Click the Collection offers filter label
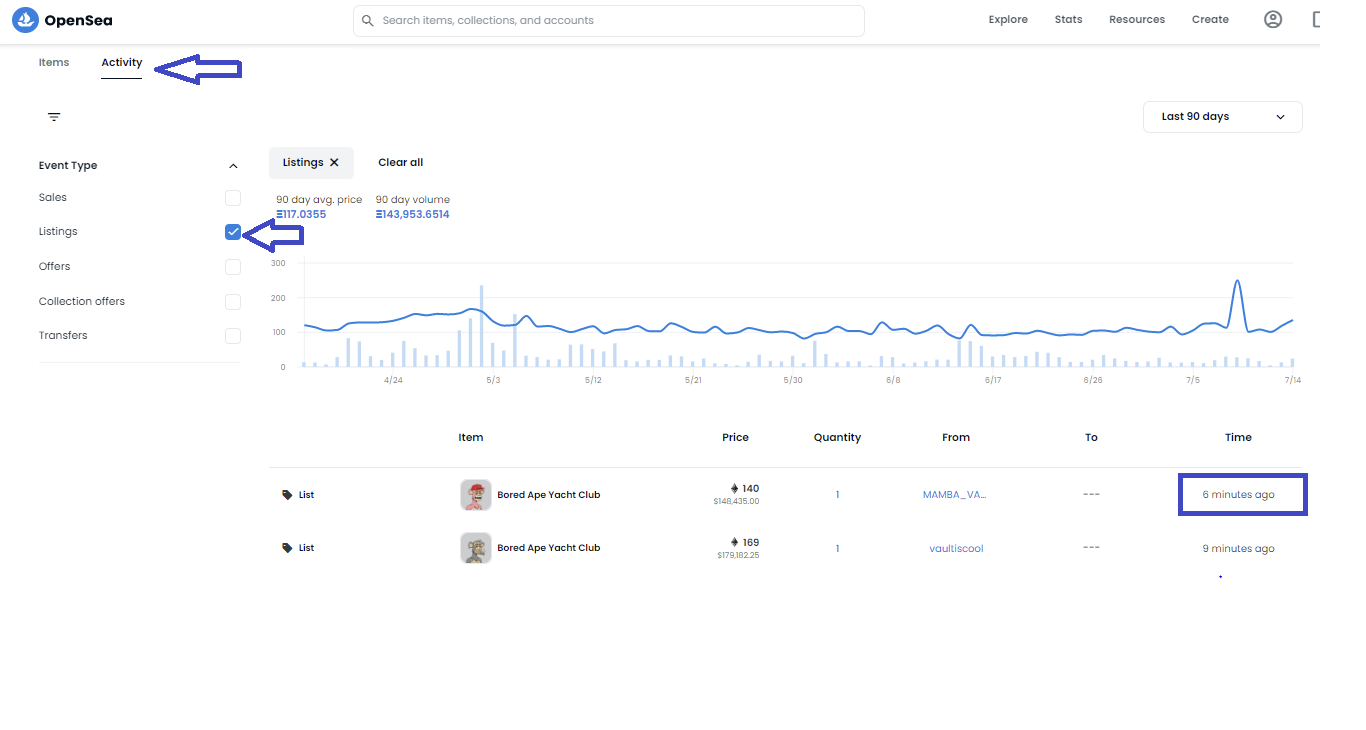The image size is (1366, 730). 82,302
